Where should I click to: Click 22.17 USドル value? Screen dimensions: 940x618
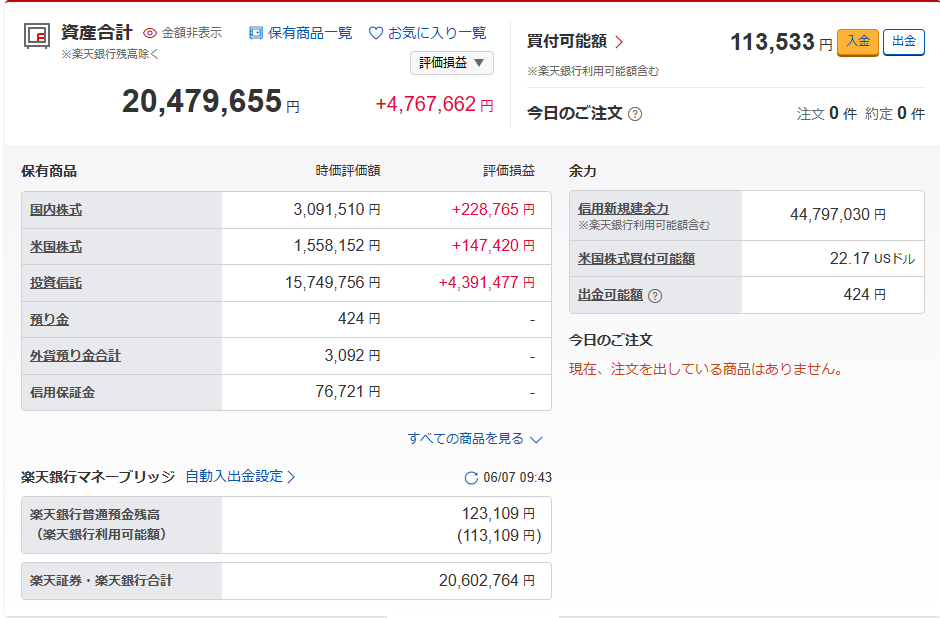(x=872, y=258)
